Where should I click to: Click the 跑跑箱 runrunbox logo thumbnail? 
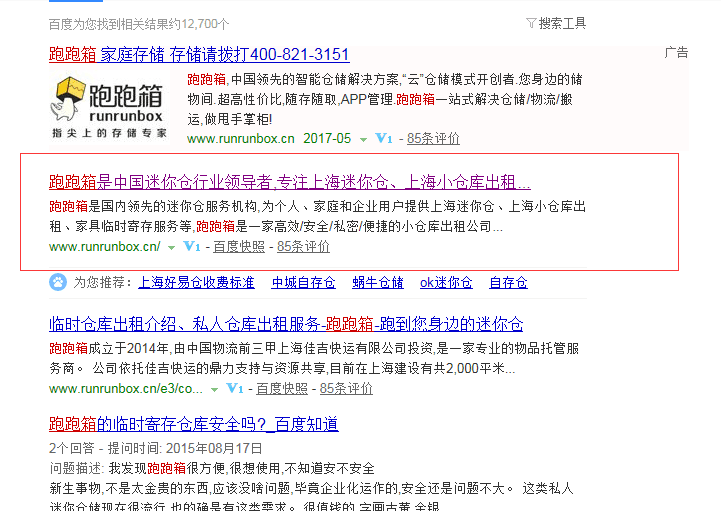[x=109, y=107]
